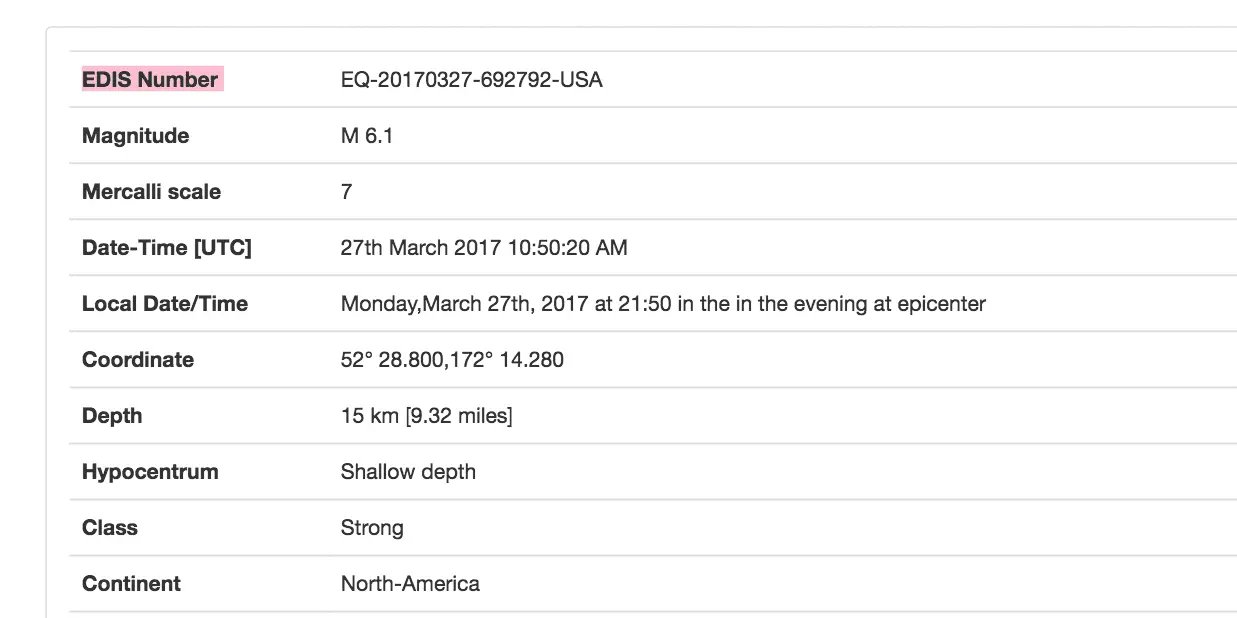Click the Shallow depth value
Image resolution: width=1237 pixels, height=618 pixels.
pos(408,472)
